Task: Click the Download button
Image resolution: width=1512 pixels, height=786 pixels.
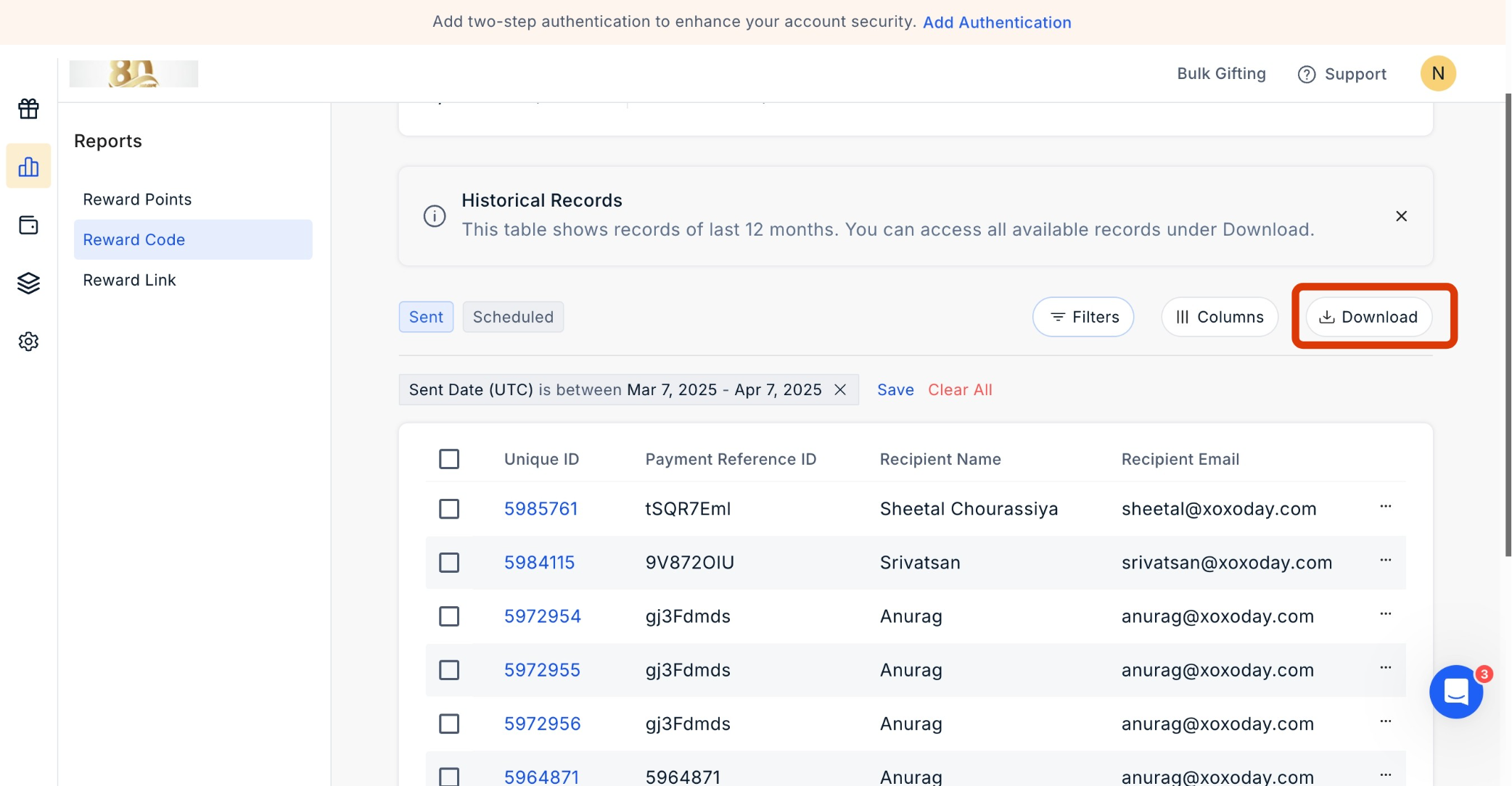Action: tap(1368, 317)
